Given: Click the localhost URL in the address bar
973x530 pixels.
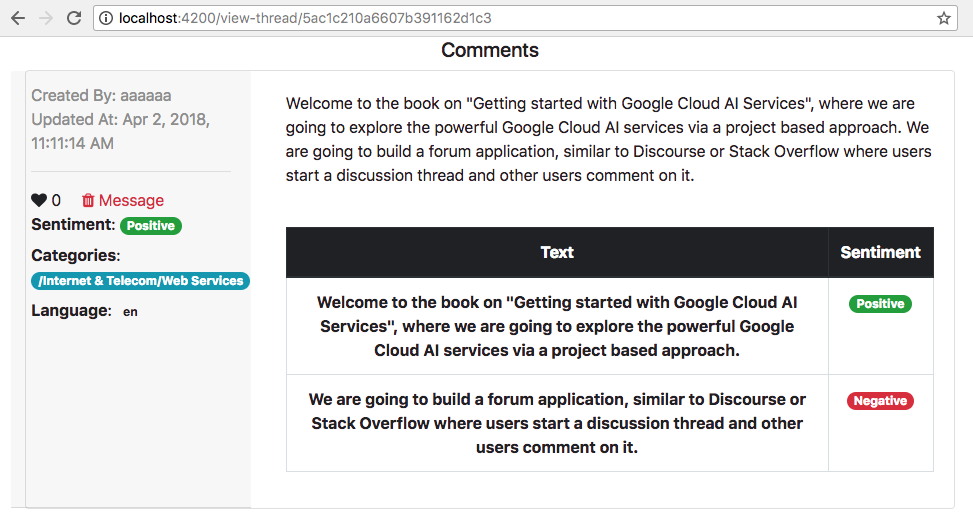Looking at the screenshot, I should coord(305,18).
